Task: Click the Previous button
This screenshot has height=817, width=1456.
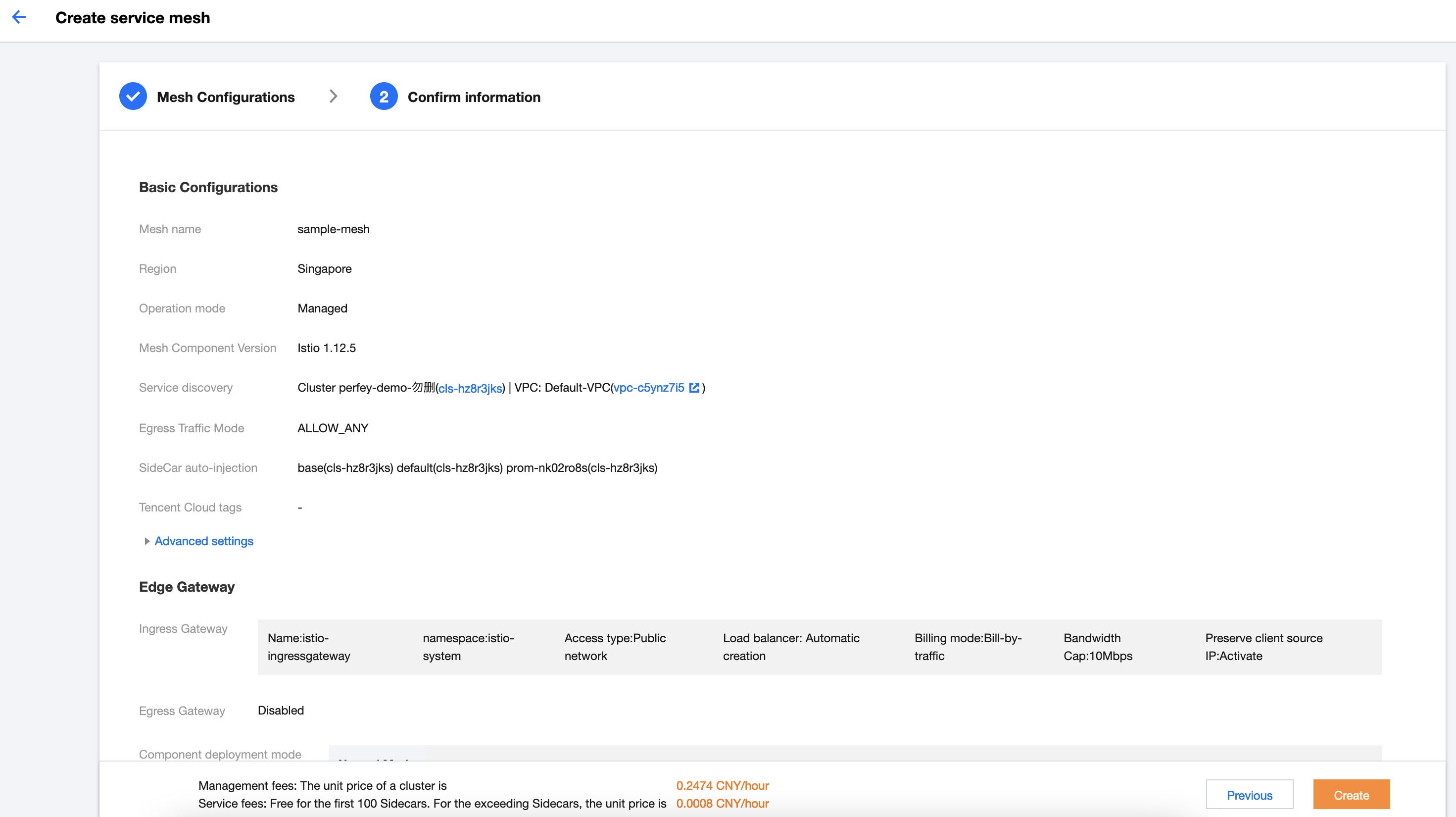Action: 1249,795
